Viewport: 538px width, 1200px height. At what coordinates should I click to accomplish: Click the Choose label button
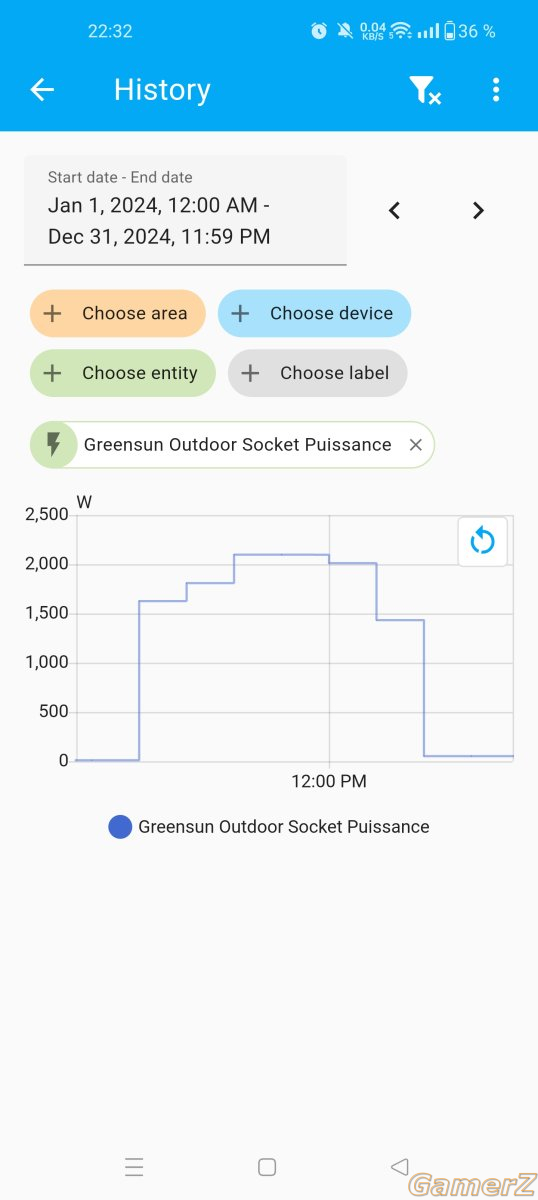pos(317,373)
